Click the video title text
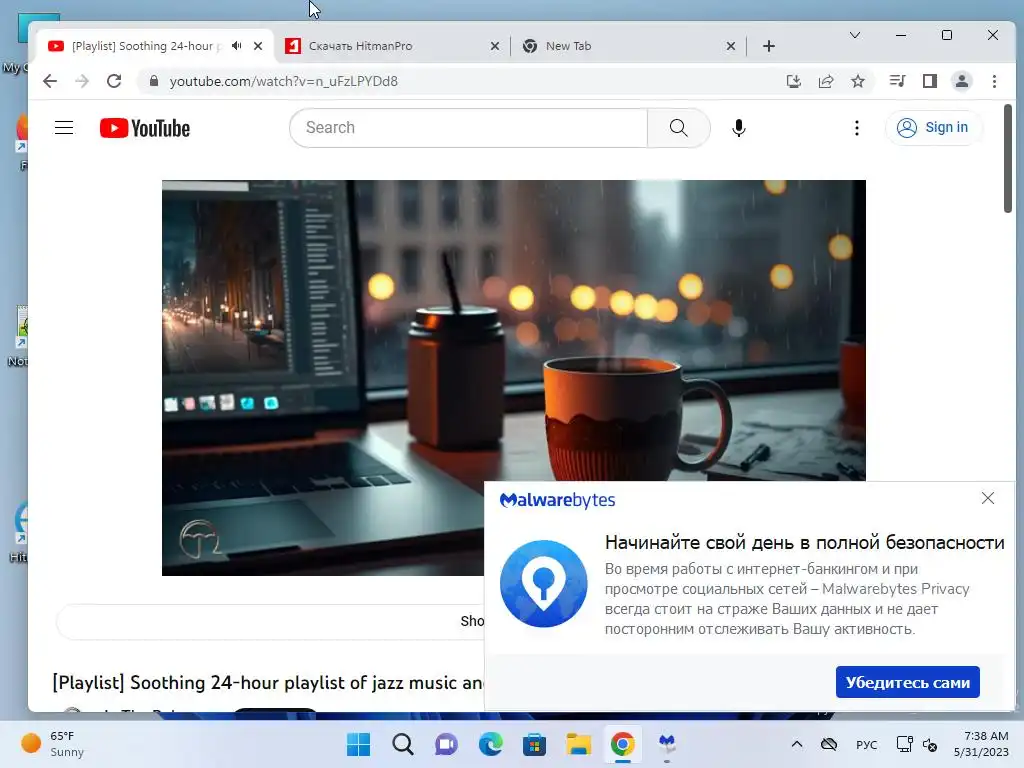The height and width of the screenshot is (768, 1024). point(268,682)
